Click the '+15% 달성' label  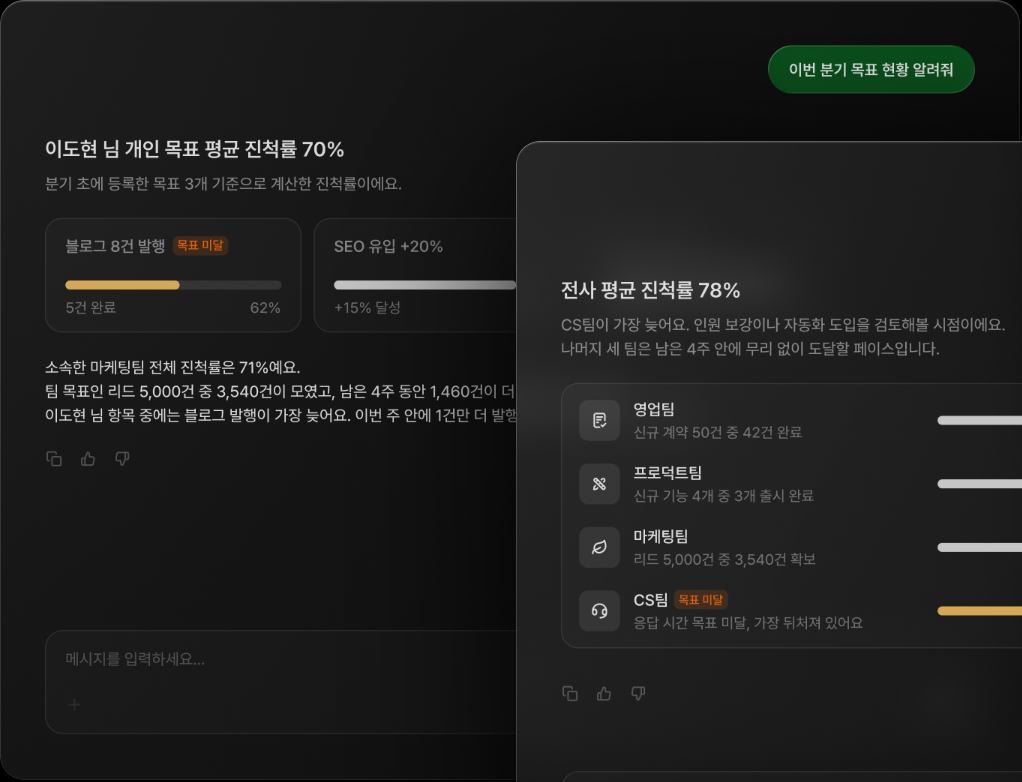pyautogui.click(x=367, y=308)
